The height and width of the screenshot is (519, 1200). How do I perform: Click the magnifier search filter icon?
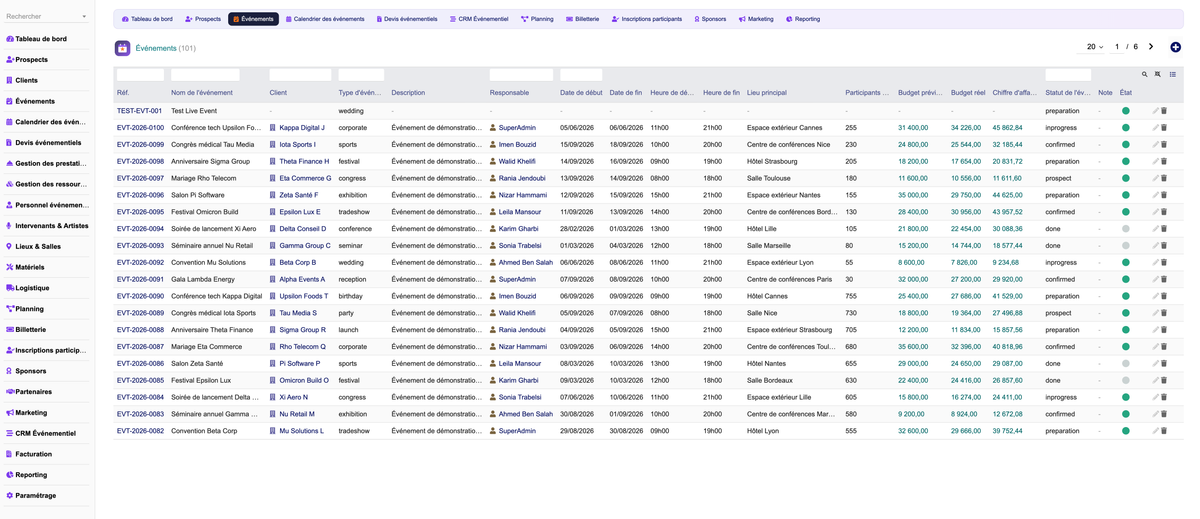(1145, 75)
